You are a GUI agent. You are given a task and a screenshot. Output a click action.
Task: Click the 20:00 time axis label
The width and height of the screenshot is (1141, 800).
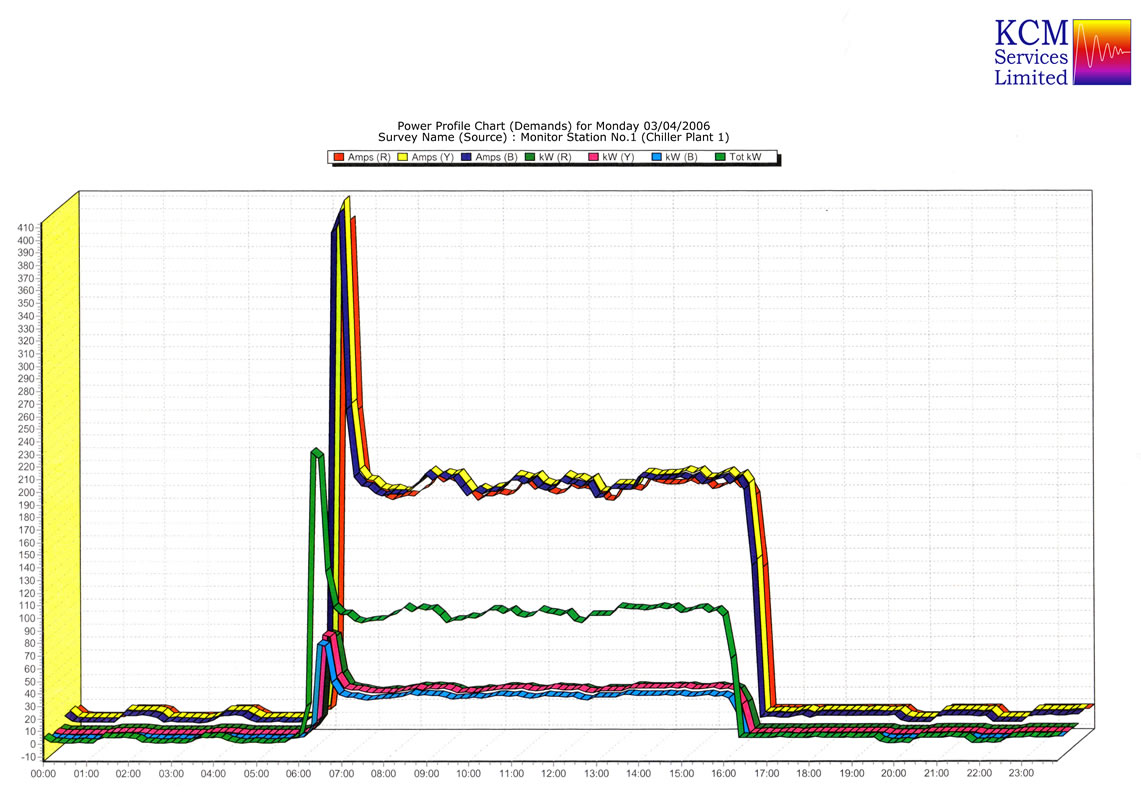(x=894, y=774)
